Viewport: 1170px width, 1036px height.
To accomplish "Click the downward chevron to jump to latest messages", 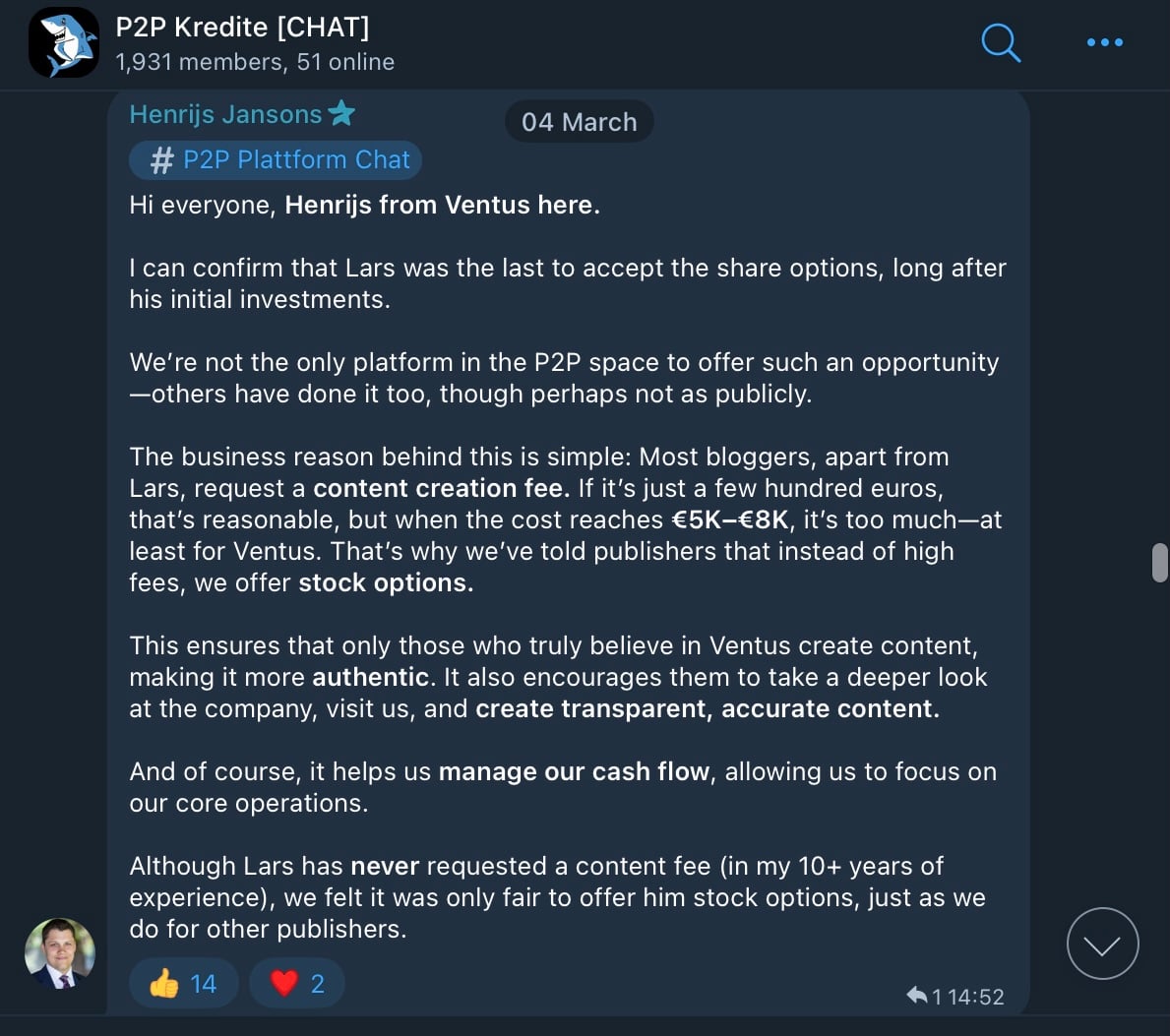I will [1102, 944].
